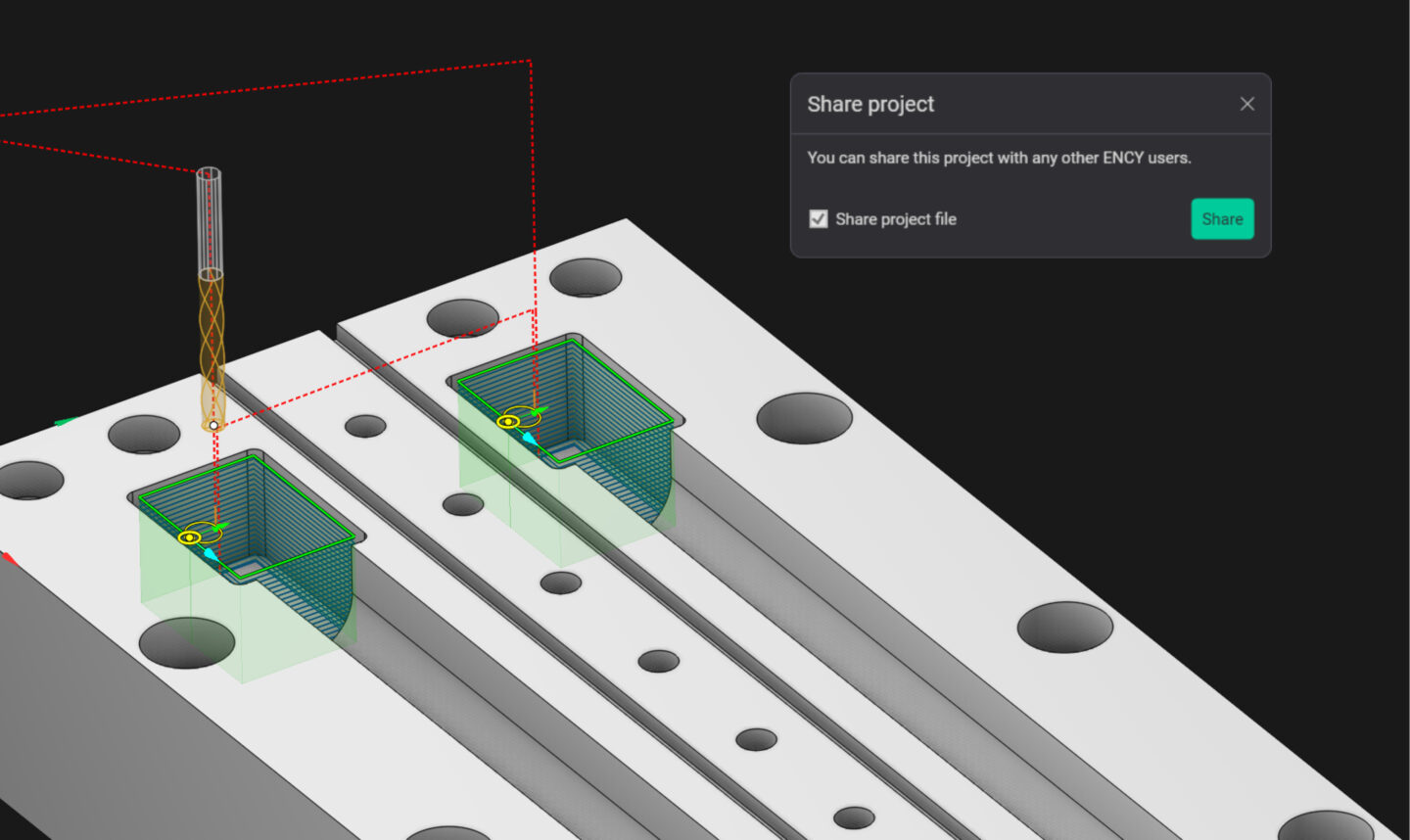Click the yellow rotation manipulator on the right pocket
Image resolution: width=1410 pixels, height=840 pixels.
point(521,407)
